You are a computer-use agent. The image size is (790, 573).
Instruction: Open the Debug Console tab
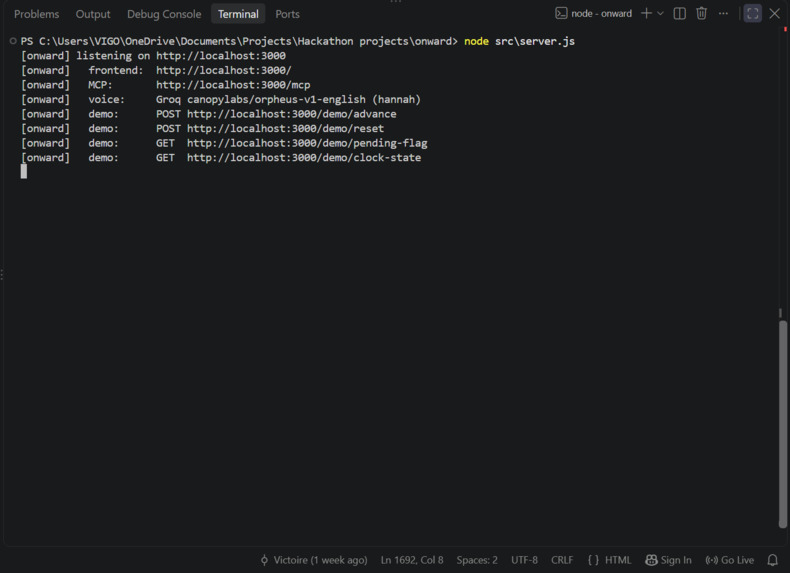point(164,14)
